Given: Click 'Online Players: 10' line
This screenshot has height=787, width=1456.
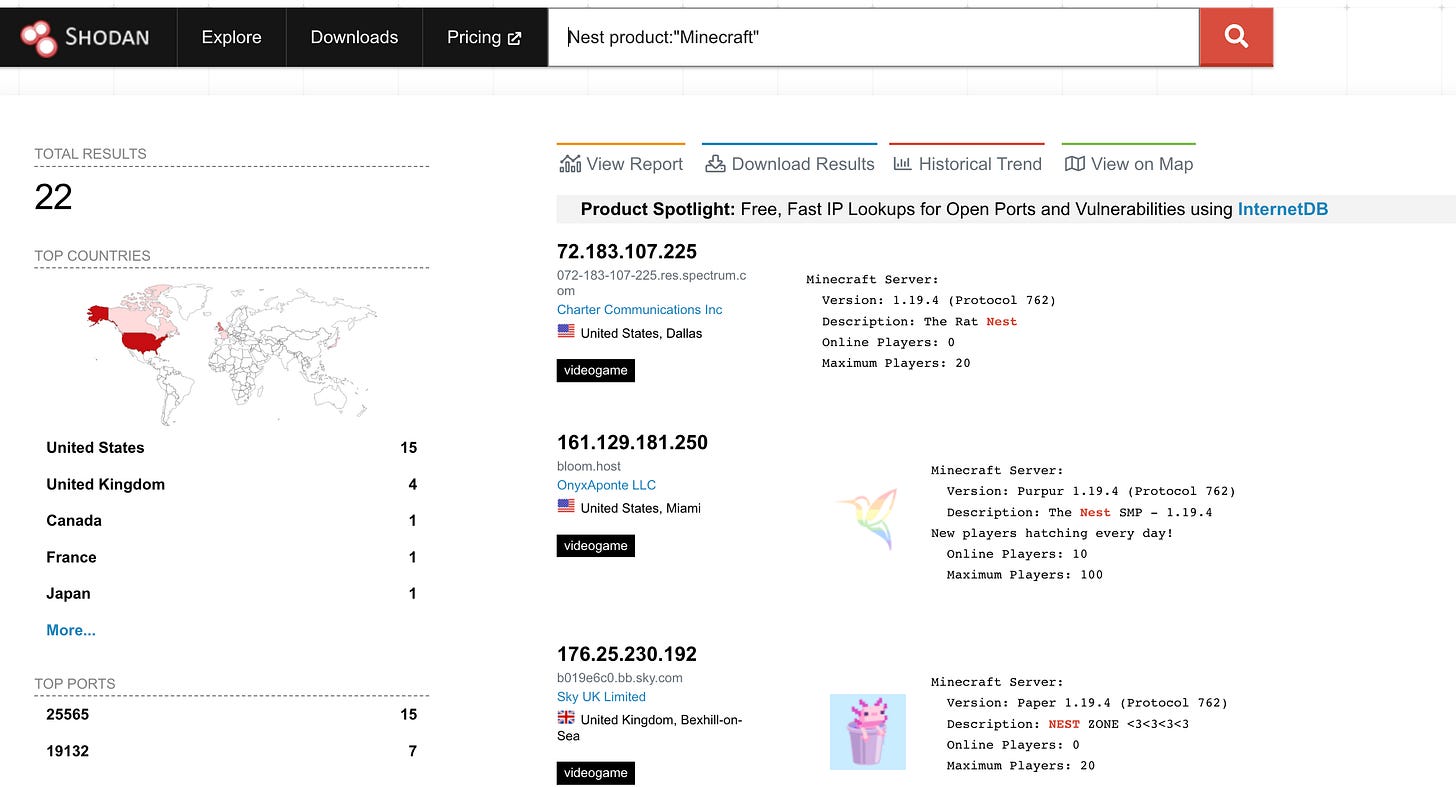Looking at the screenshot, I should click(1016, 554).
